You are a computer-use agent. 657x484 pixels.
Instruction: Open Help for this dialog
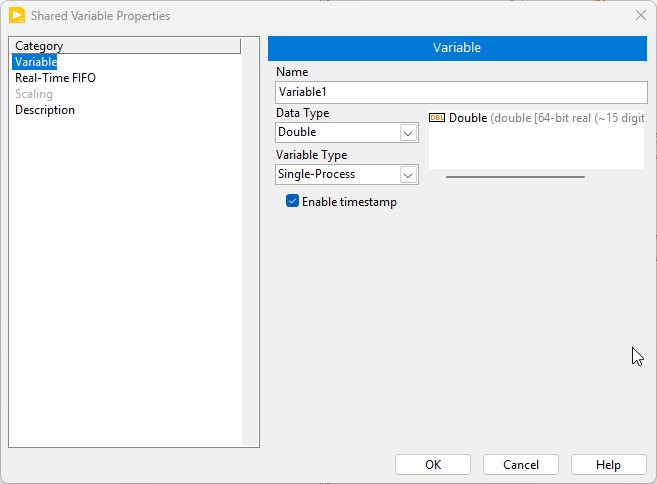click(x=608, y=465)
